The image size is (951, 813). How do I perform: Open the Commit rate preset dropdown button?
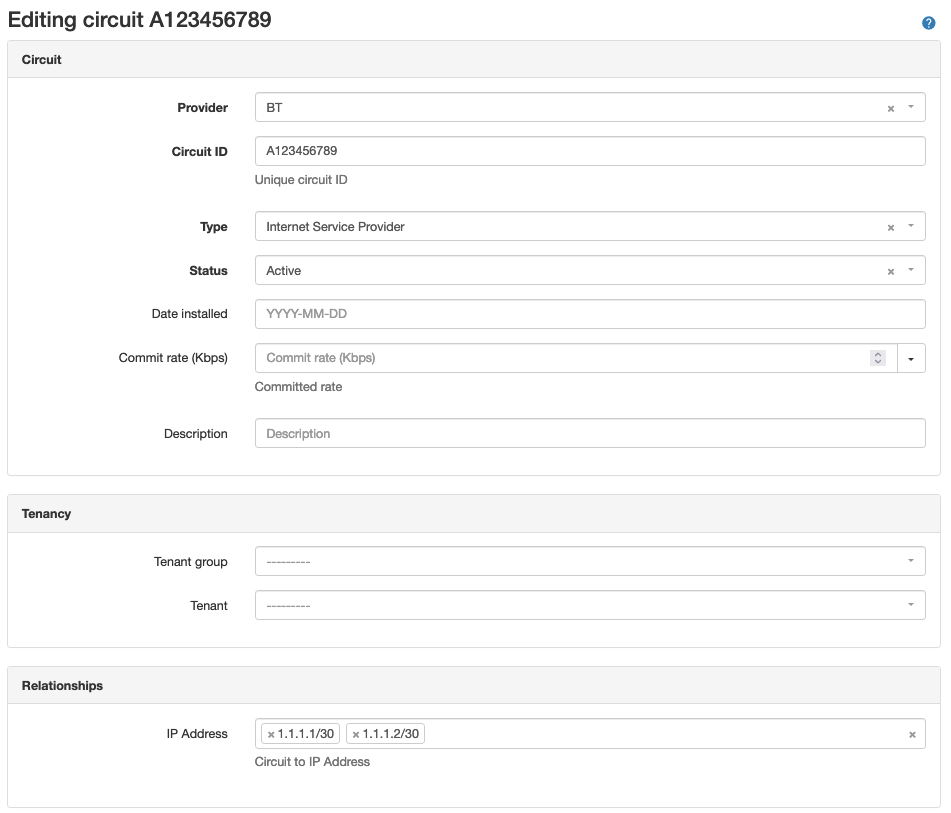click(911, 359)
